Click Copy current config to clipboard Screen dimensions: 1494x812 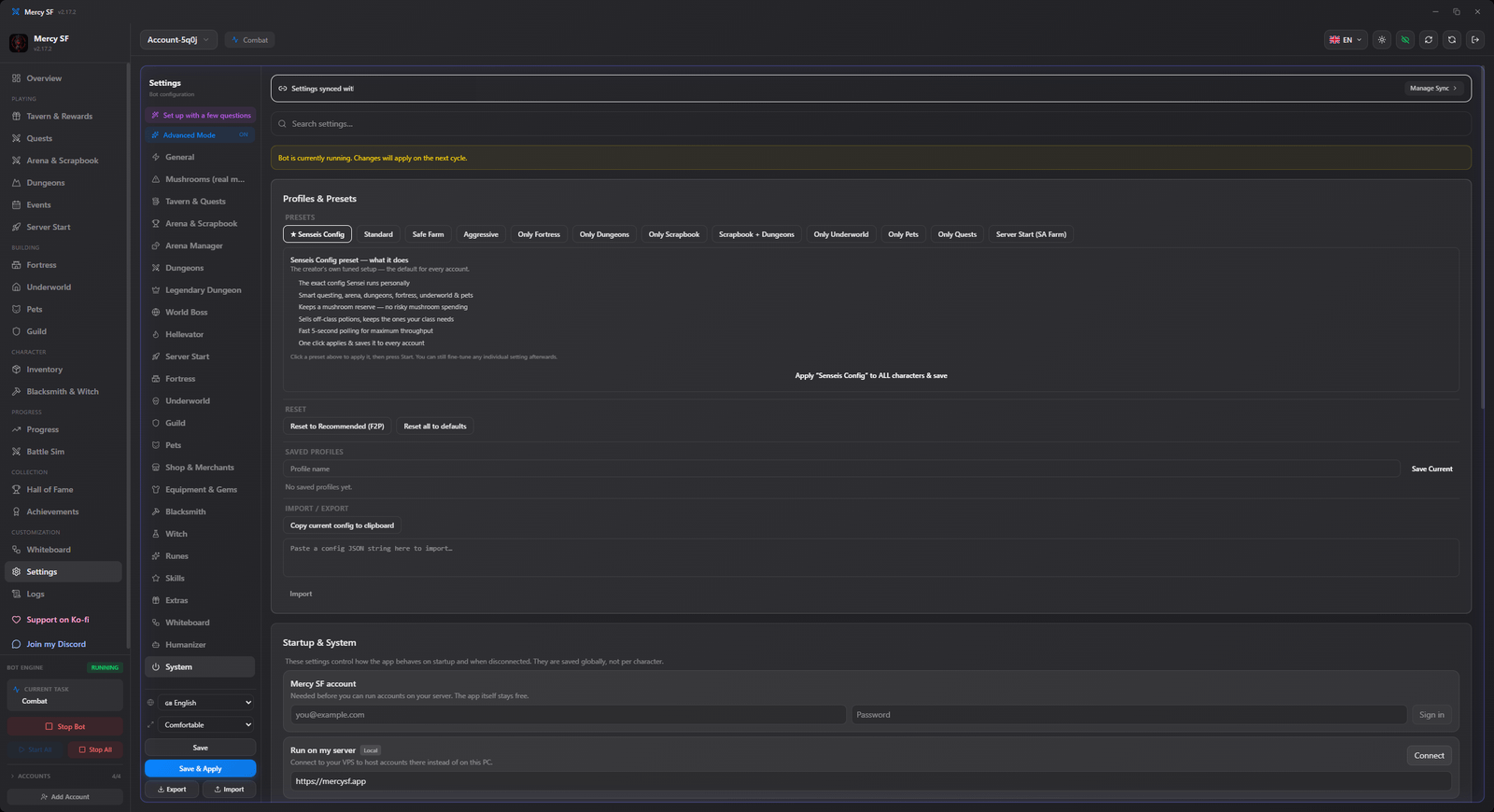(x=342, y=525)
